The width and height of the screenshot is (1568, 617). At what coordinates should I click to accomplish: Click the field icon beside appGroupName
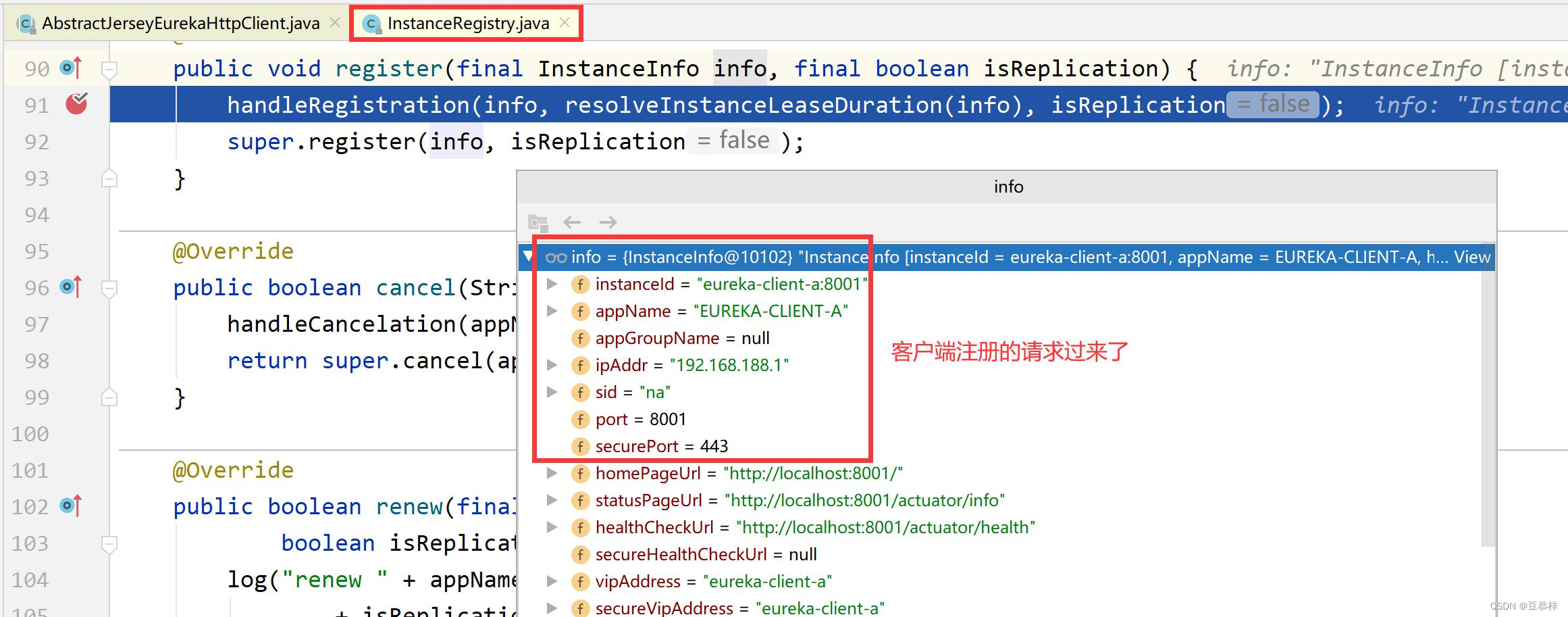[x=580, y=339]
